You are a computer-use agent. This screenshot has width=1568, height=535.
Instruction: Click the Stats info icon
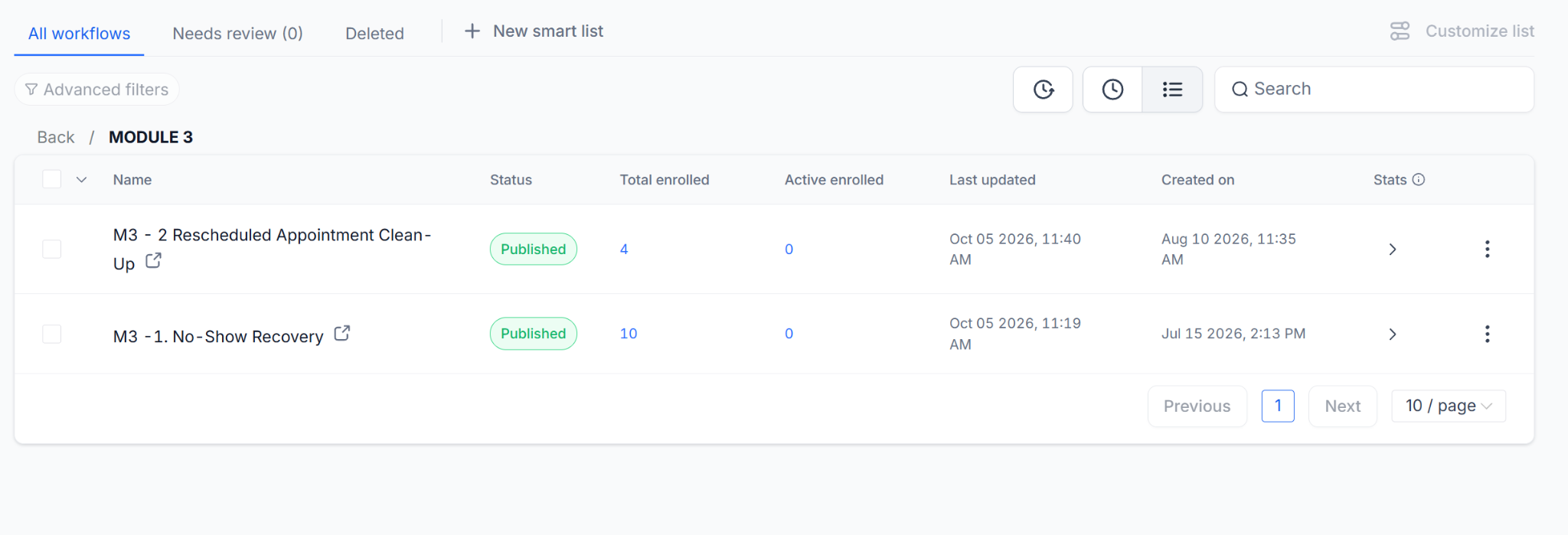1419,180
